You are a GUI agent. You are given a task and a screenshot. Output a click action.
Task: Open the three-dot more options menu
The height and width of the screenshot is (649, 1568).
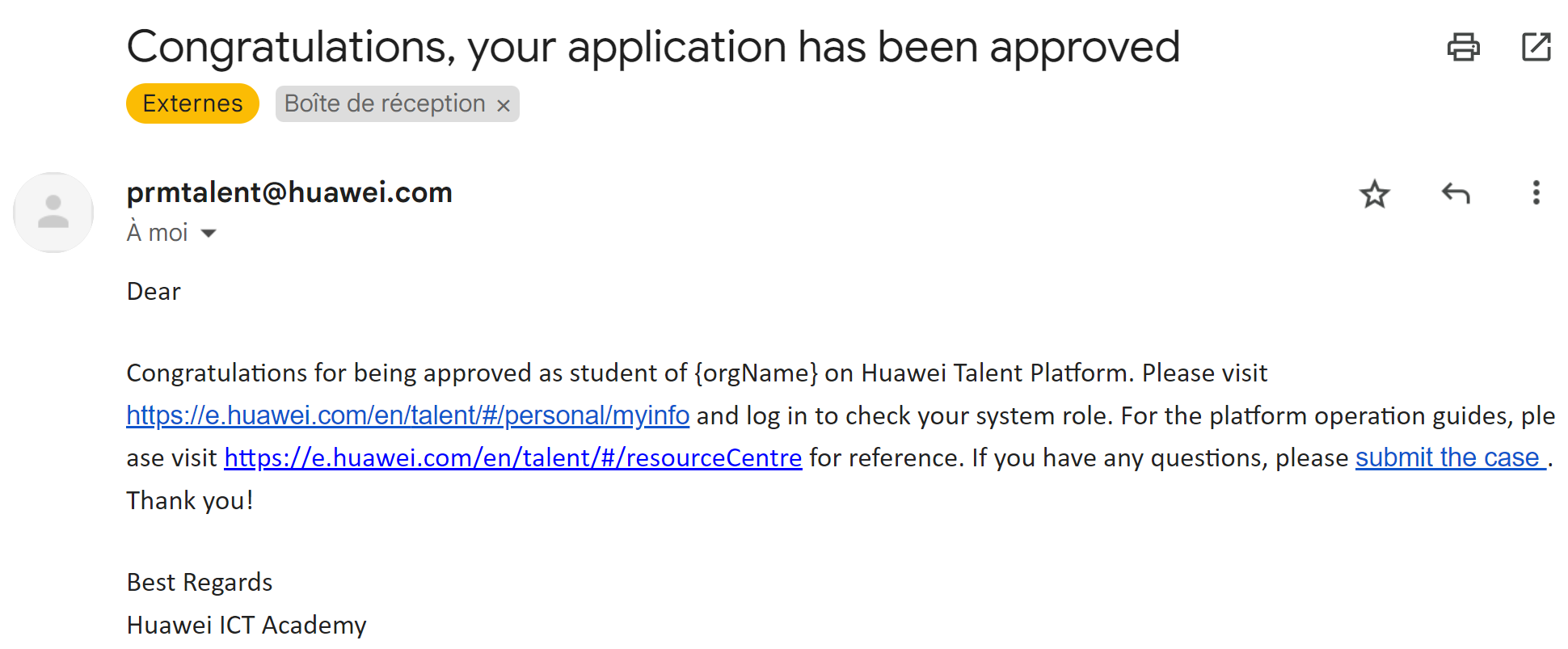pyautogui.click(x=1536, y=193)
